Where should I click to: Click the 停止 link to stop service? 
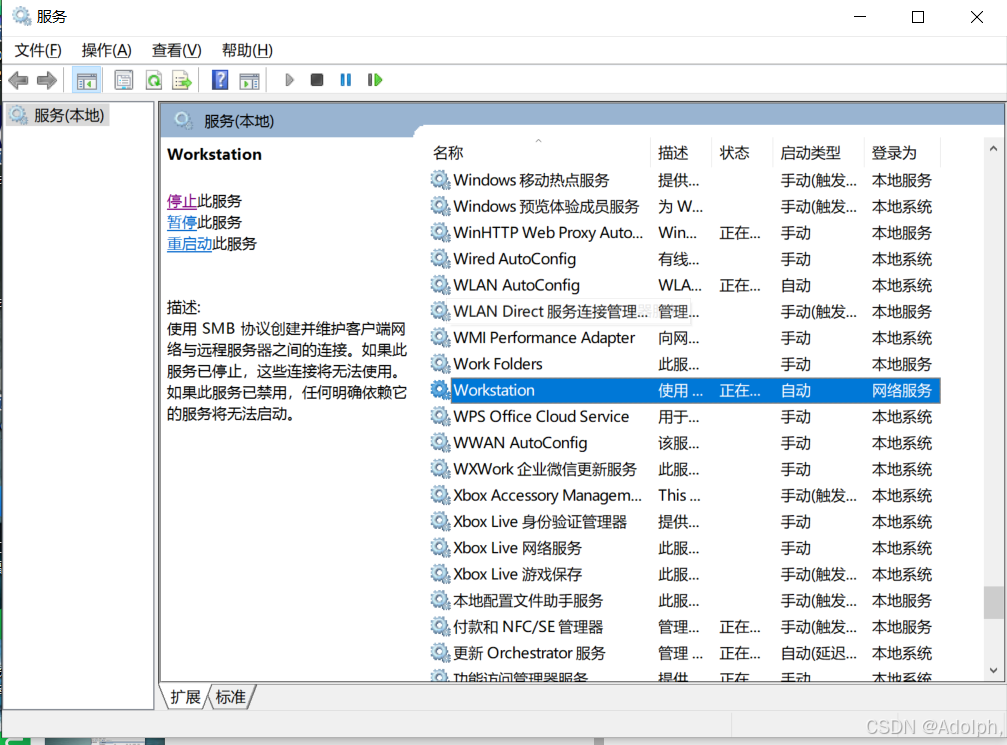coord(182,201)
